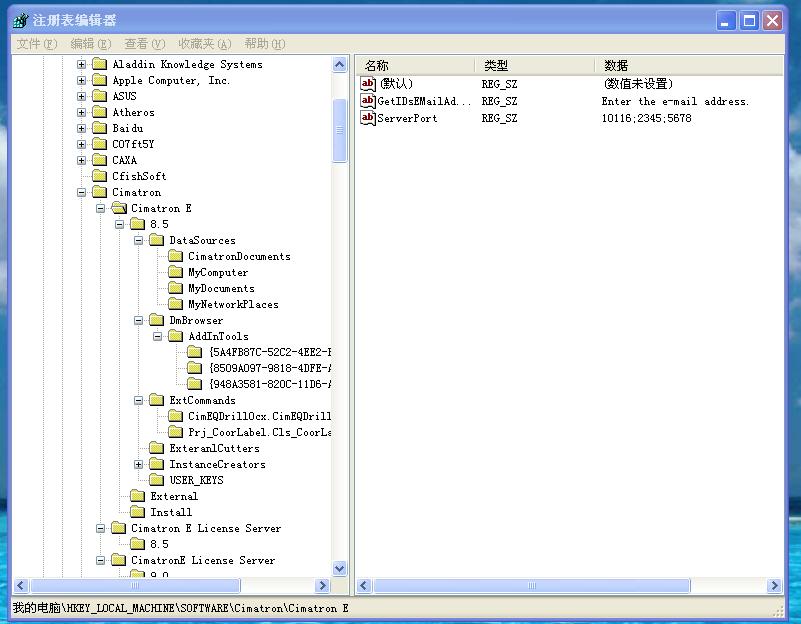This screenshot has width=801, height=624.
Task: Click the 类型 column header
Action: (x=536, y=65)
